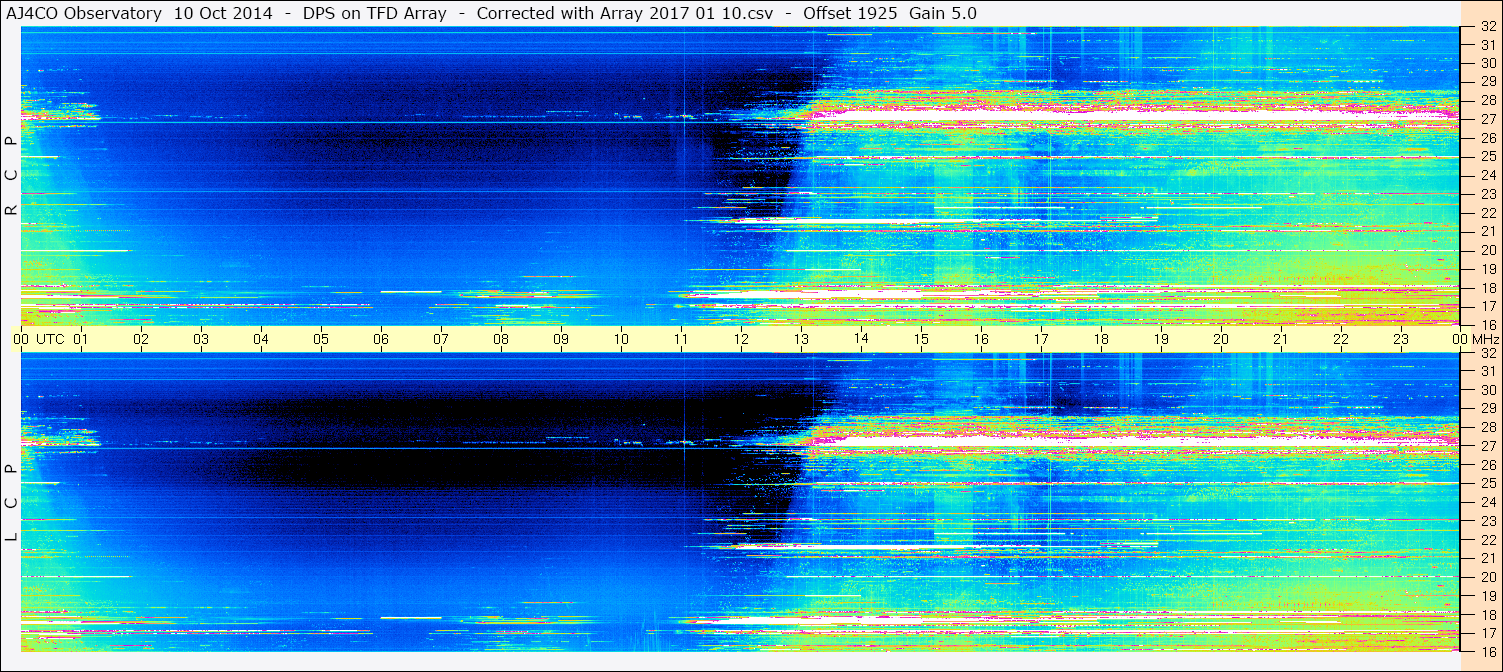Select the 12 hour tick label
Image resolution: width=1503 pixels, height=672 pixels.
point(741,339)
